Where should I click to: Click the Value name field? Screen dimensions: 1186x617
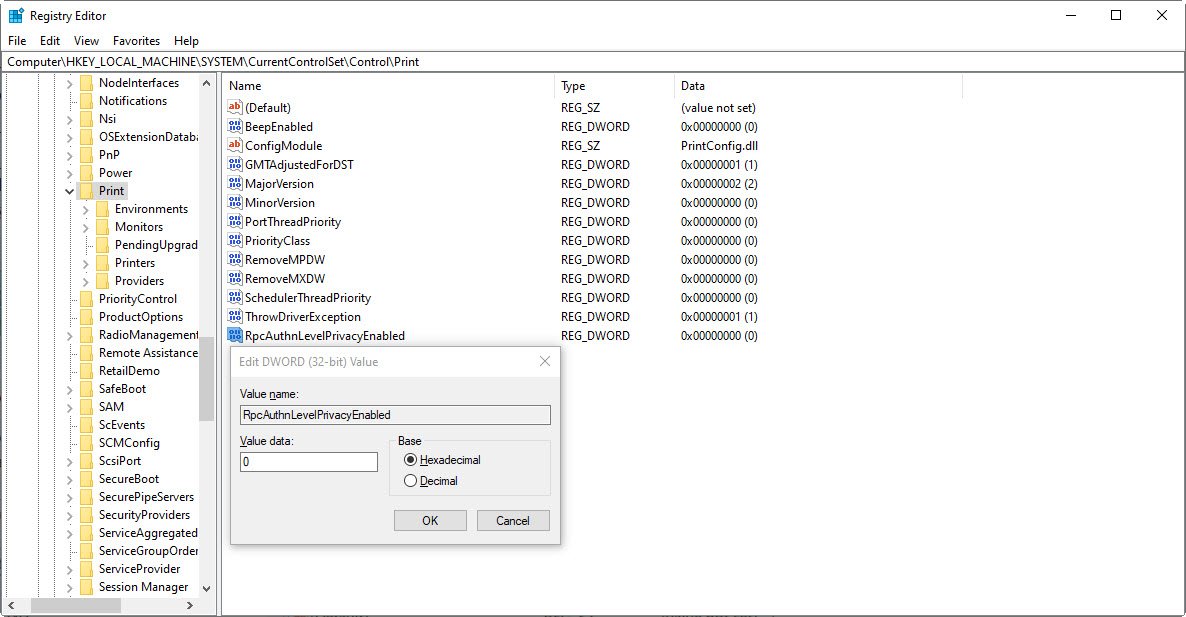pos(395,414)
